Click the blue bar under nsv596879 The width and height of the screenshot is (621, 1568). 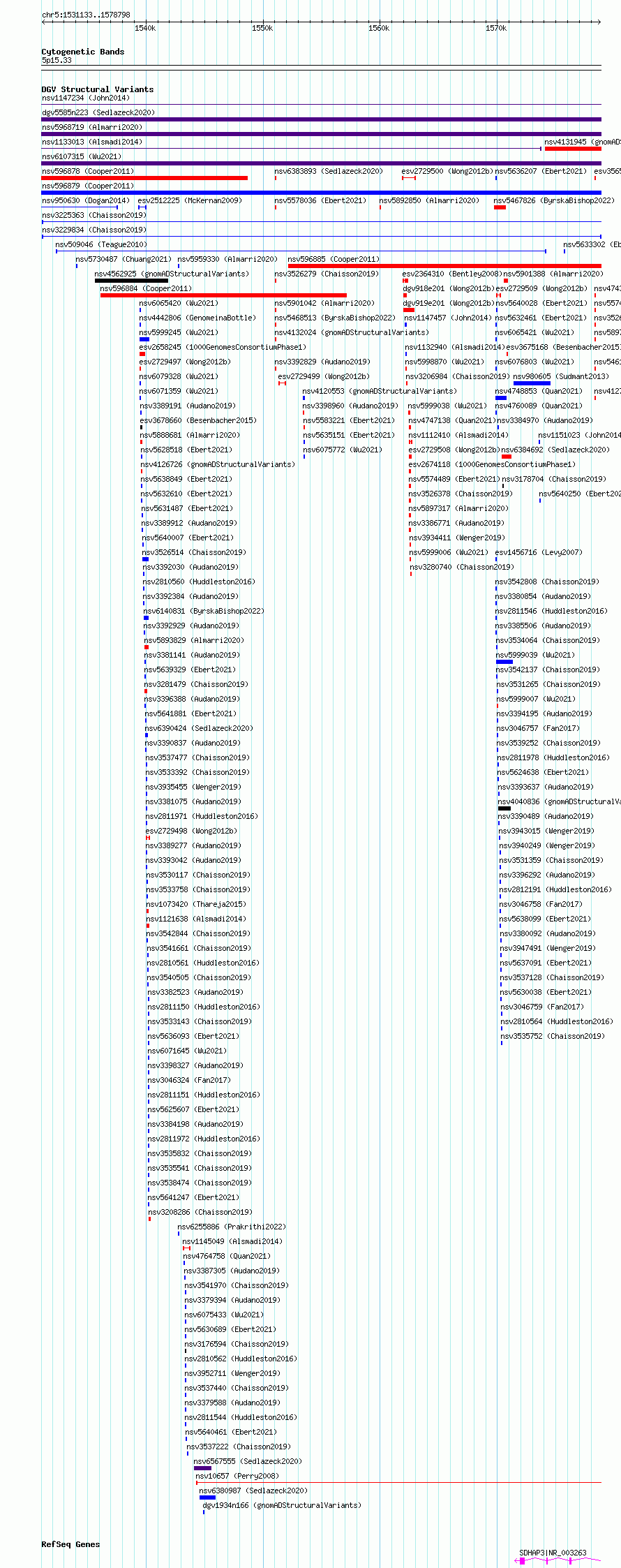click(x=321, y=193)
